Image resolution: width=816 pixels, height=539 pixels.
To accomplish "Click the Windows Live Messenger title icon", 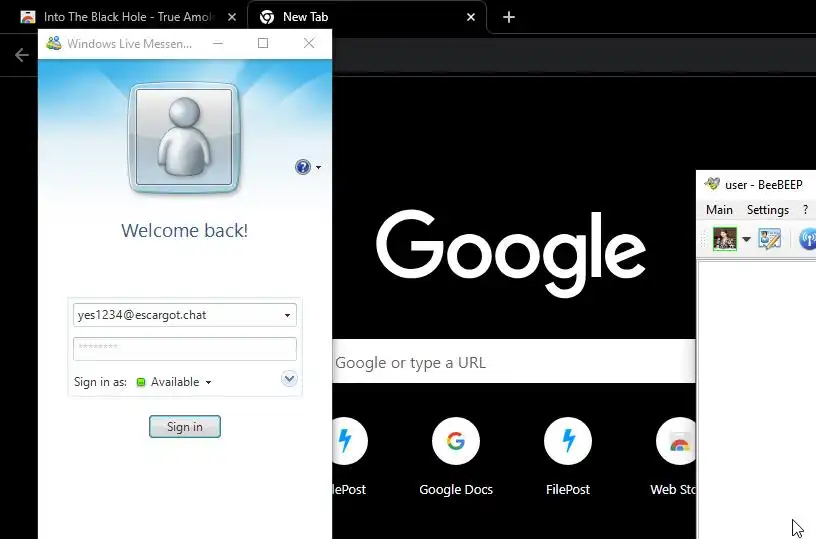I will pyautogui.click(x=54, y=43).
